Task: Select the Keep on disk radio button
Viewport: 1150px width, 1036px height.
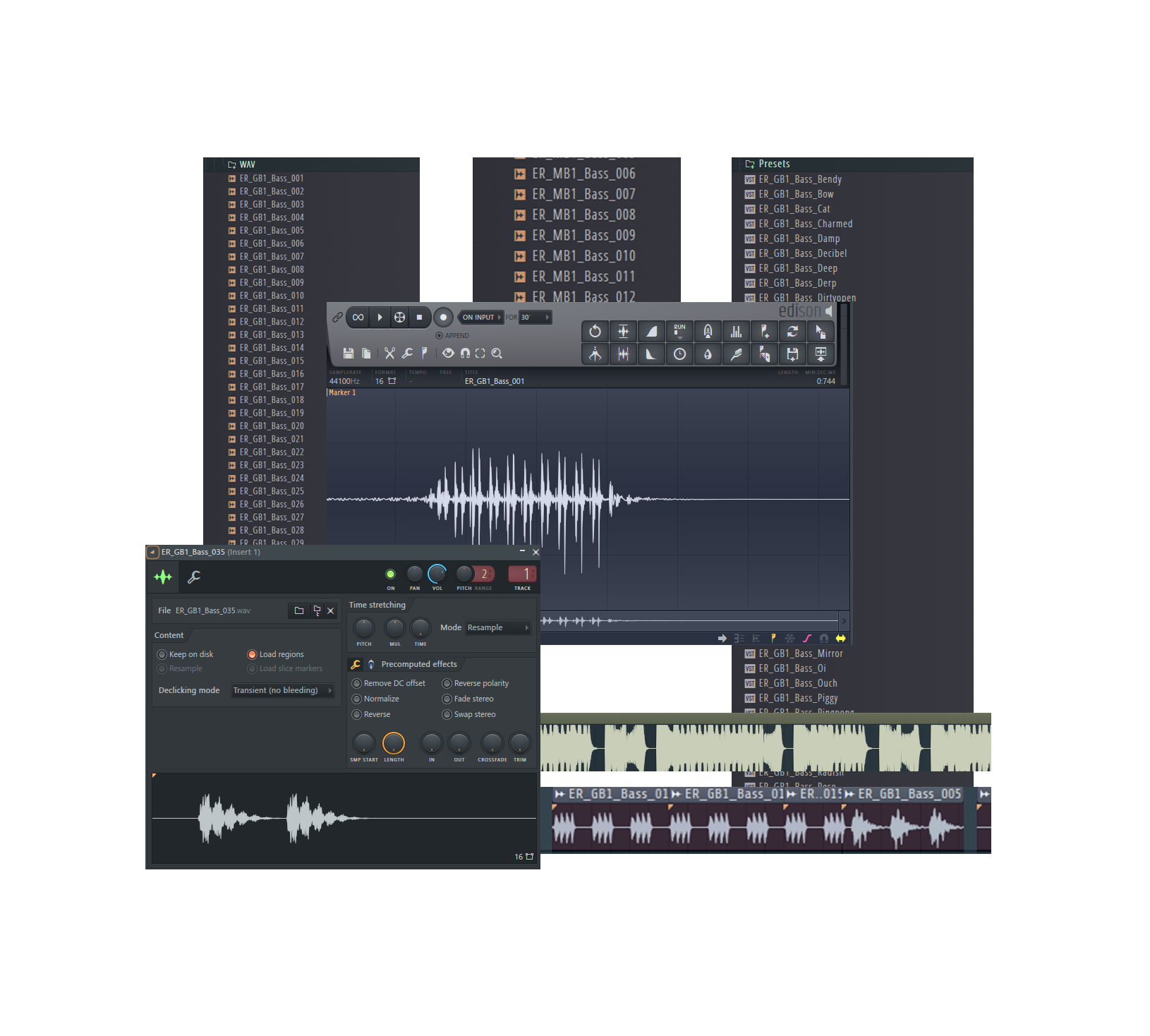Action: [162, 654]
